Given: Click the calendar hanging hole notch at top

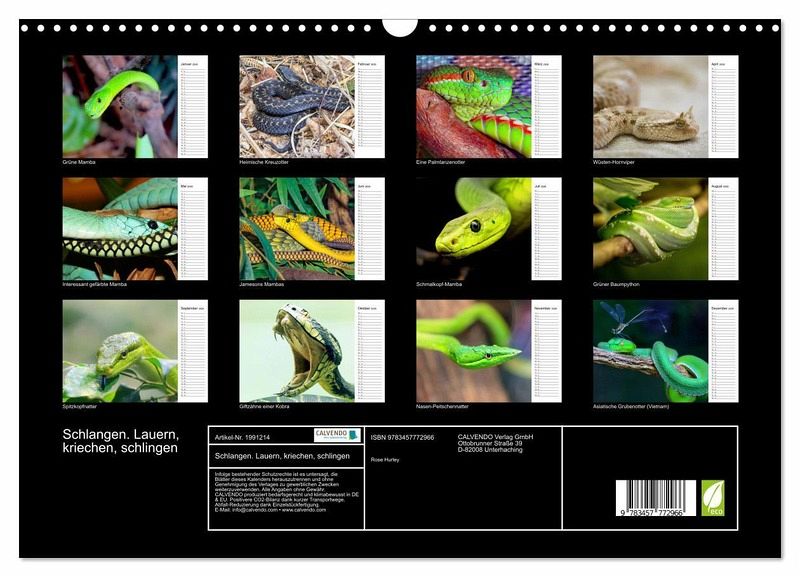Looking at the screenshot, I should 400,26.
